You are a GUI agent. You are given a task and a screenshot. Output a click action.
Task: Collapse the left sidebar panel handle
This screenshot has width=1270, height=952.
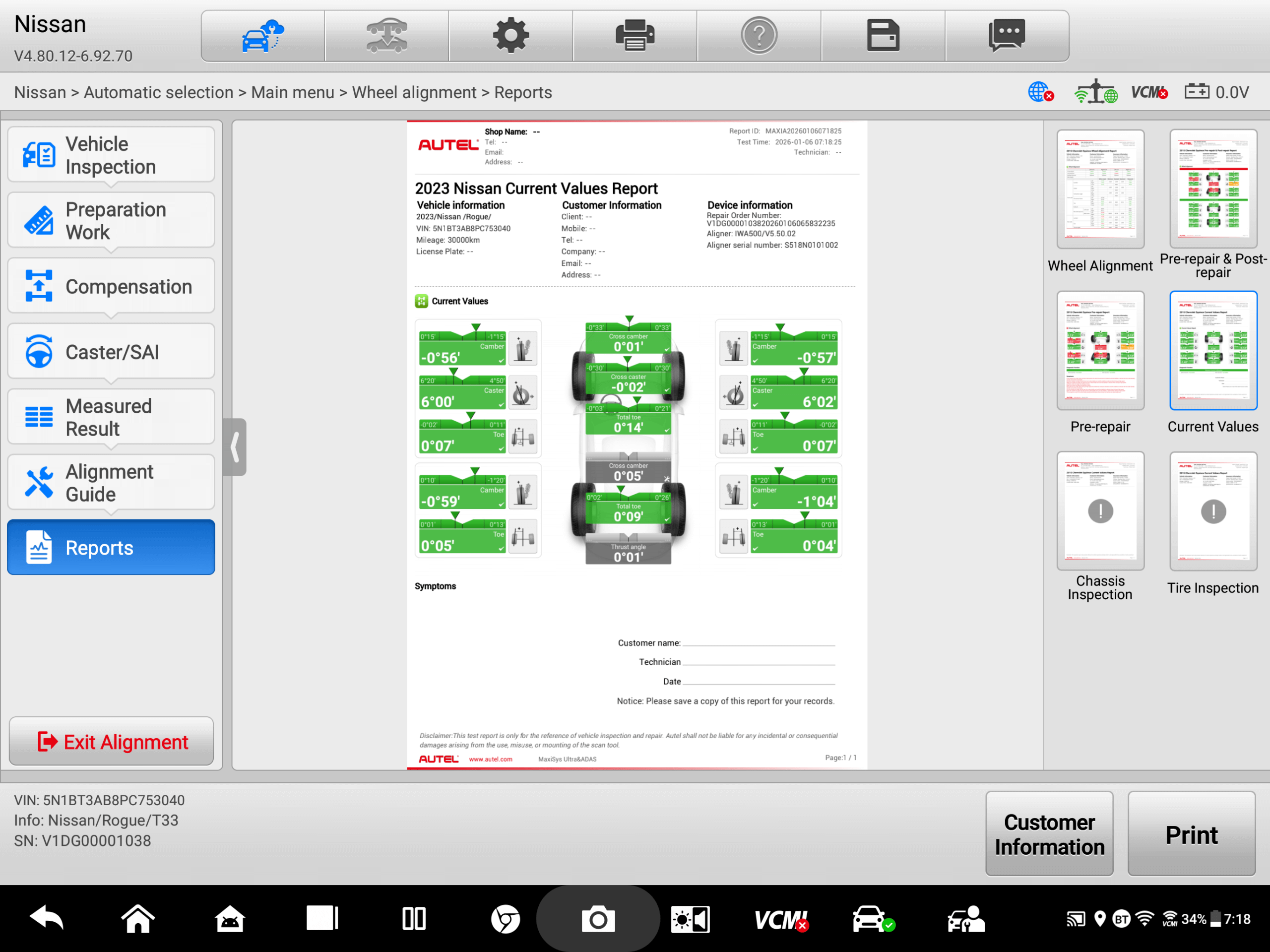[x=235, y=447]
